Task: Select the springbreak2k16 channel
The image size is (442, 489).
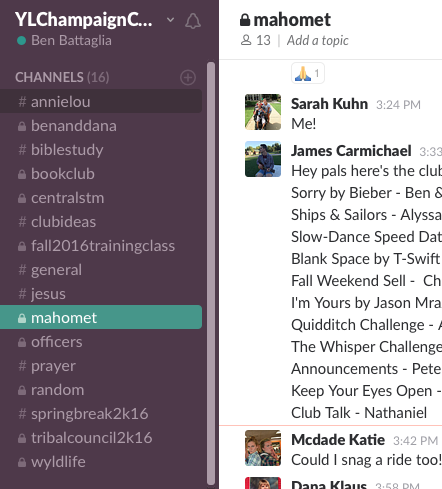Action: [101, 414]
